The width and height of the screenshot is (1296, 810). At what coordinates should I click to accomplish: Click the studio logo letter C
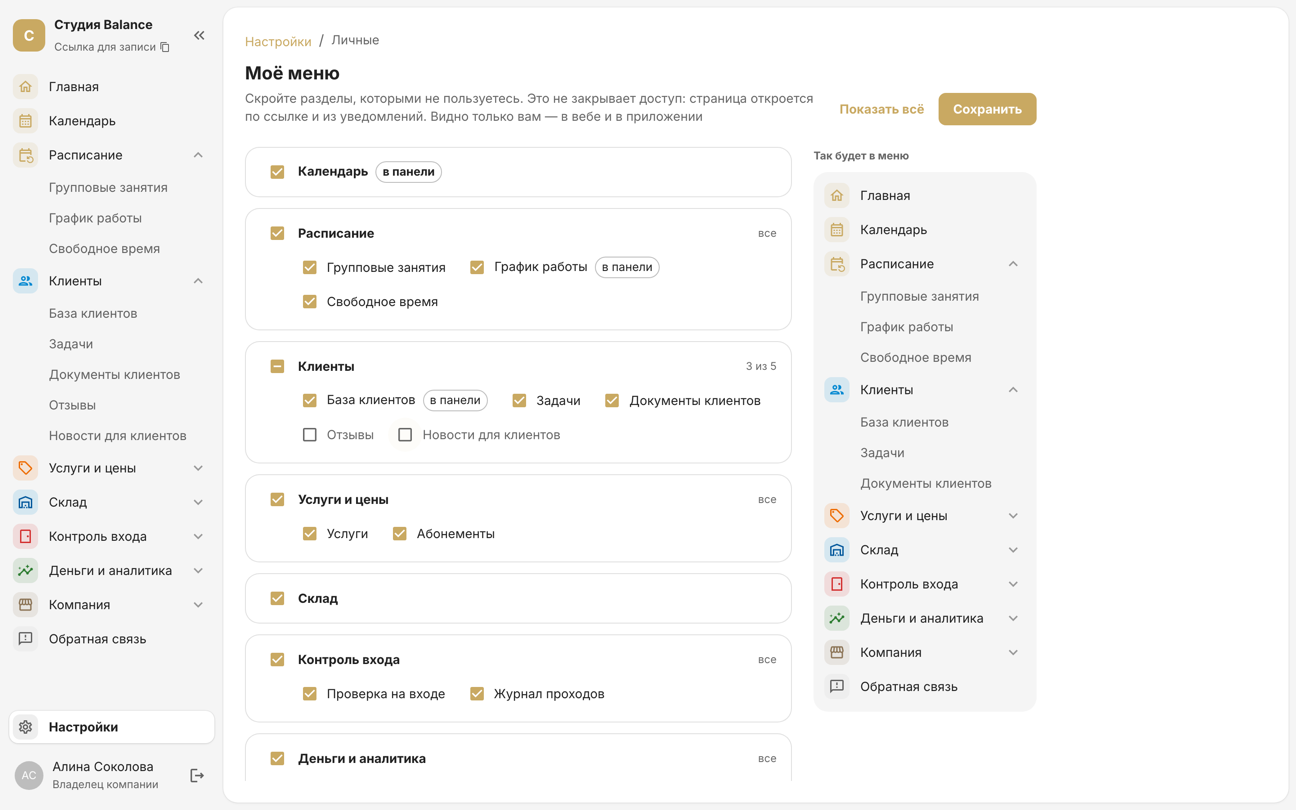coord(29,35)
